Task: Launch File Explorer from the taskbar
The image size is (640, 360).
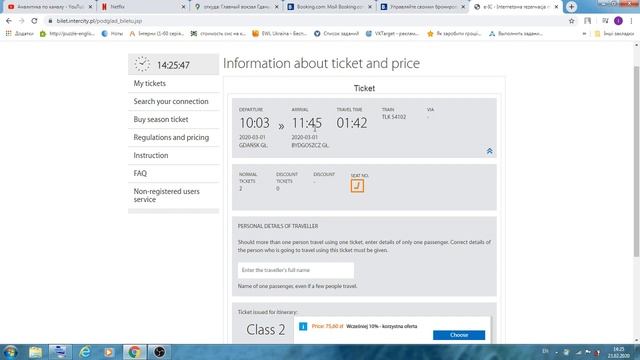Action: pyautogui.click(x=36, y=352)
